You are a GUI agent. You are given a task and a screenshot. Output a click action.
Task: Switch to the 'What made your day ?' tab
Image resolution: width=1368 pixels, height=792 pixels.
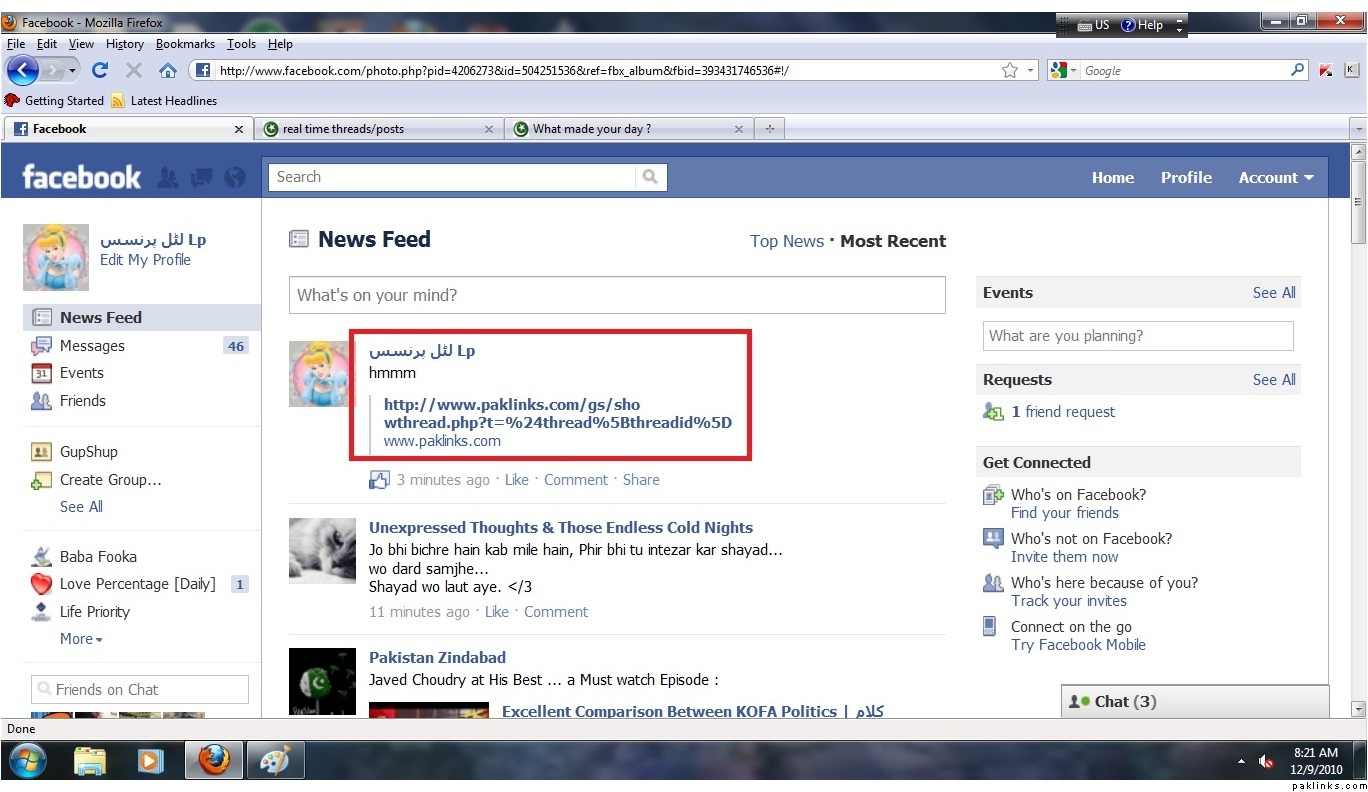click(x=591, y=129)
